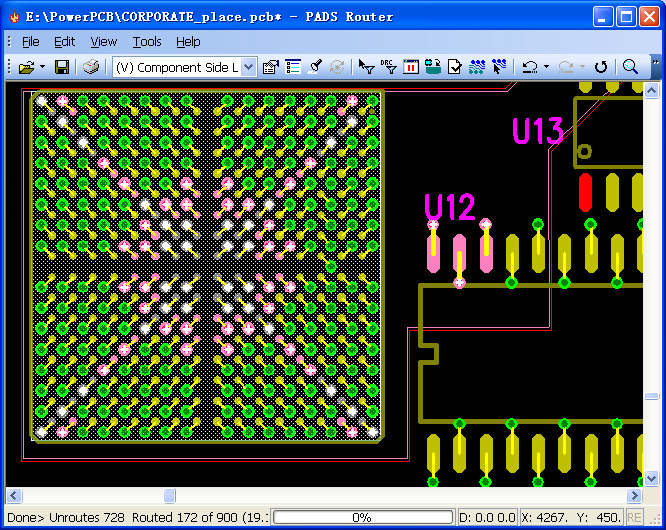Click the vertical scrollbar down arrow

(x=651, y=480)
